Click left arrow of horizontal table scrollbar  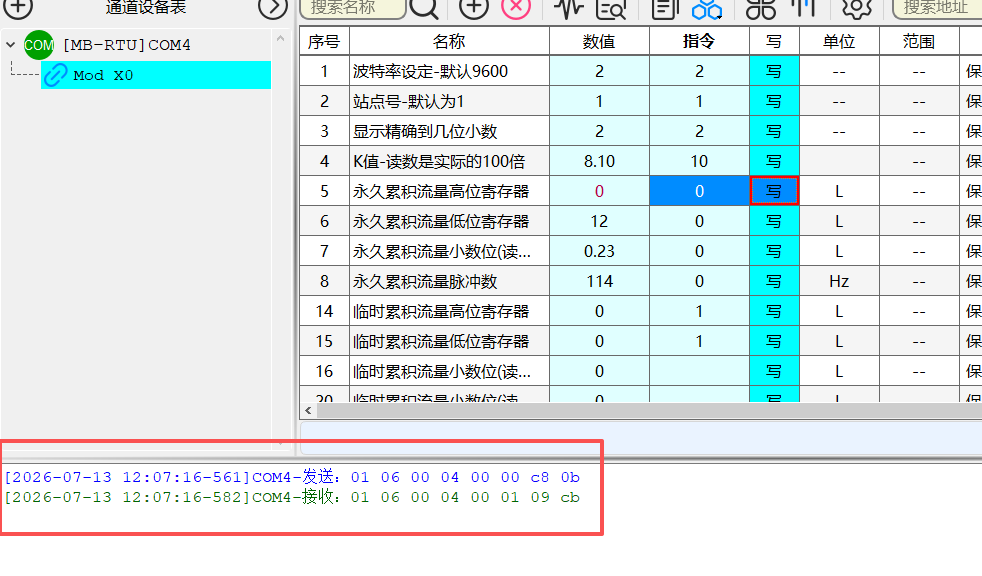(x=308, y=411)
